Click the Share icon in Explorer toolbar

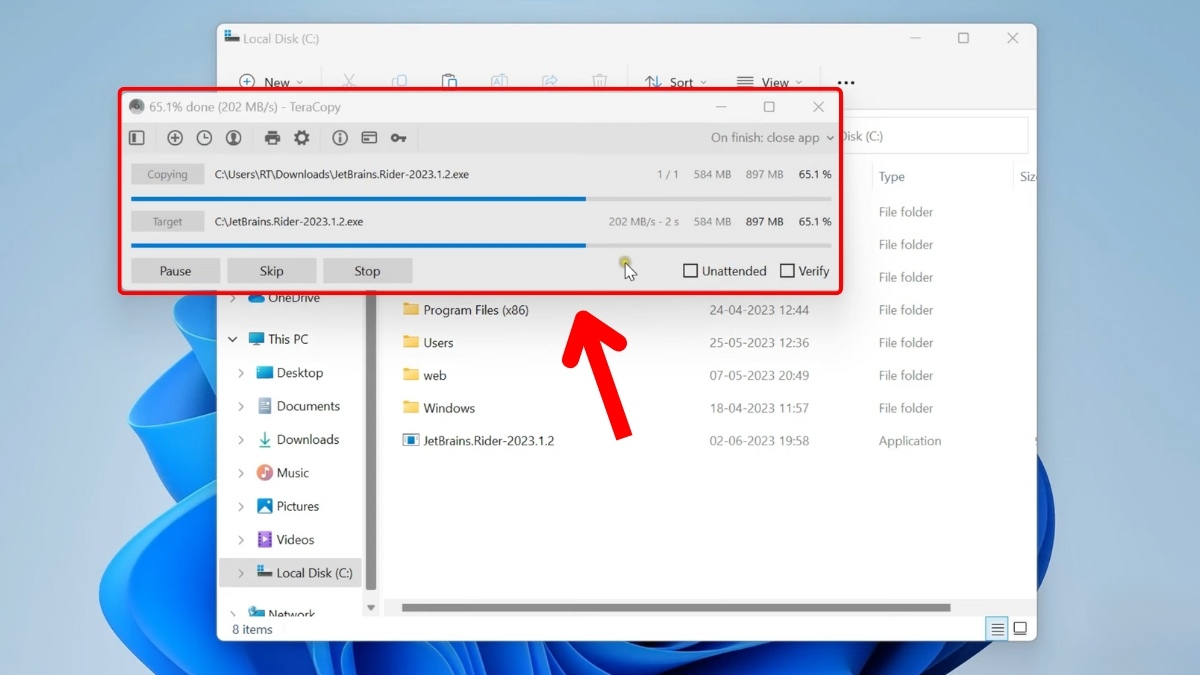pos(549,82)
